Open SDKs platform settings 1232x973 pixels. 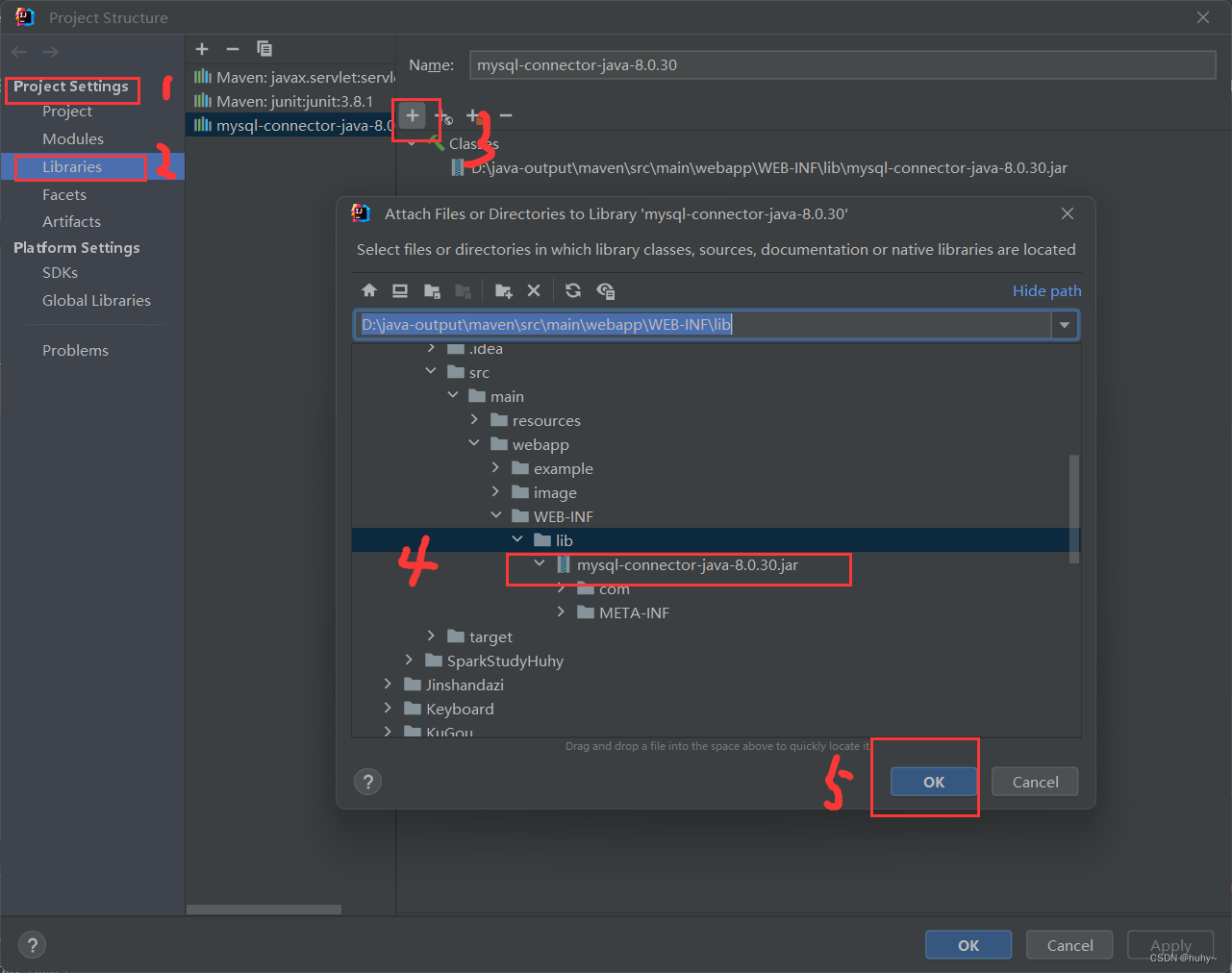click(60, 273)
